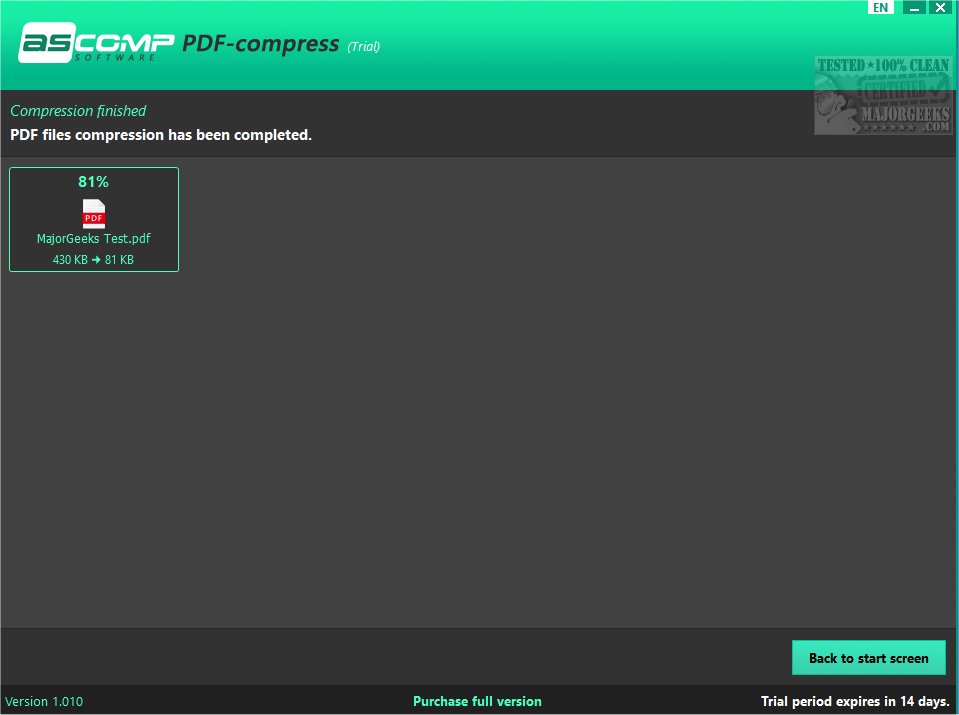Click the Version 1.010 label

(x=44, y=702)
